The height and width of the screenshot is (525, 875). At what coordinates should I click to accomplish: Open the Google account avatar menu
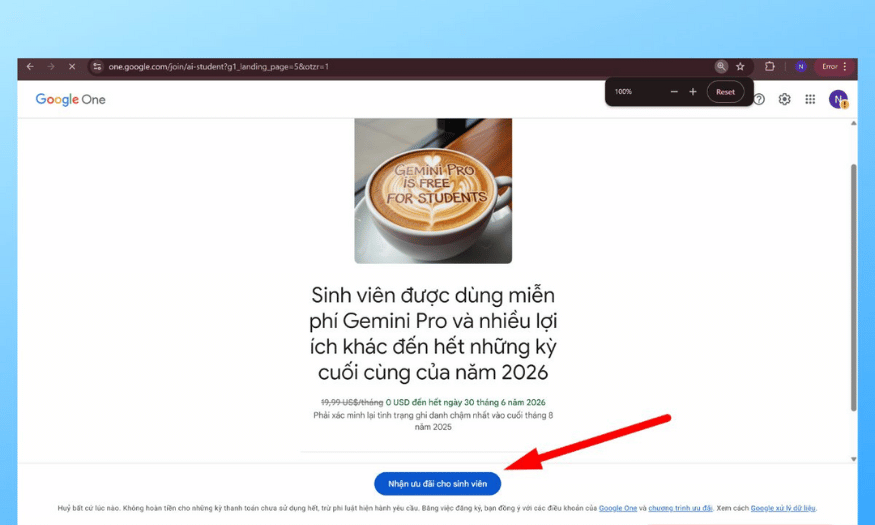click(x=838, y=99)
